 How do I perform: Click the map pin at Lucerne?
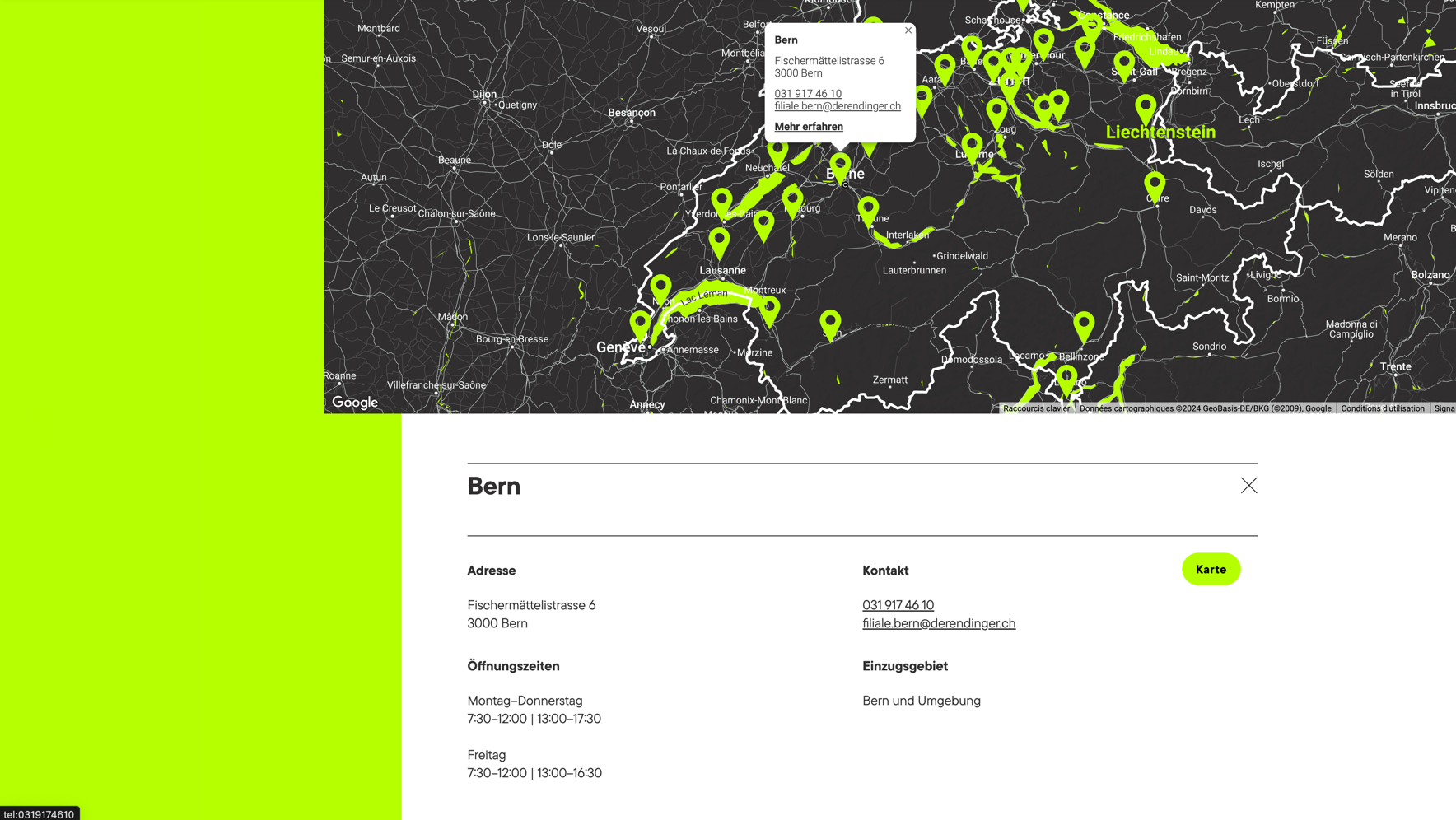pos(972,147)
